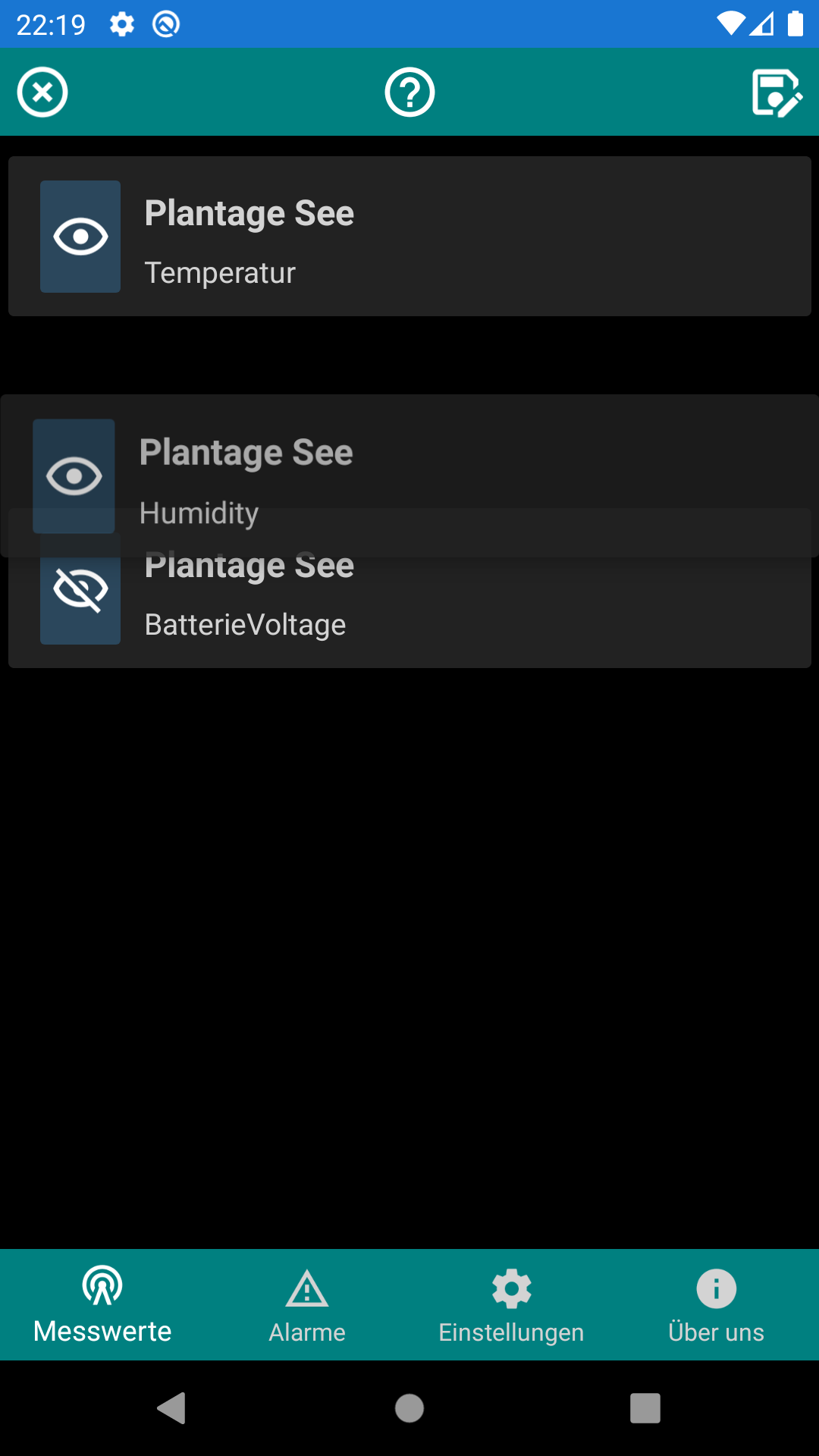This screenshot has width=819, height=1456.
Task: Select the Plantage See Temperatur card
Action: [409, 237]
